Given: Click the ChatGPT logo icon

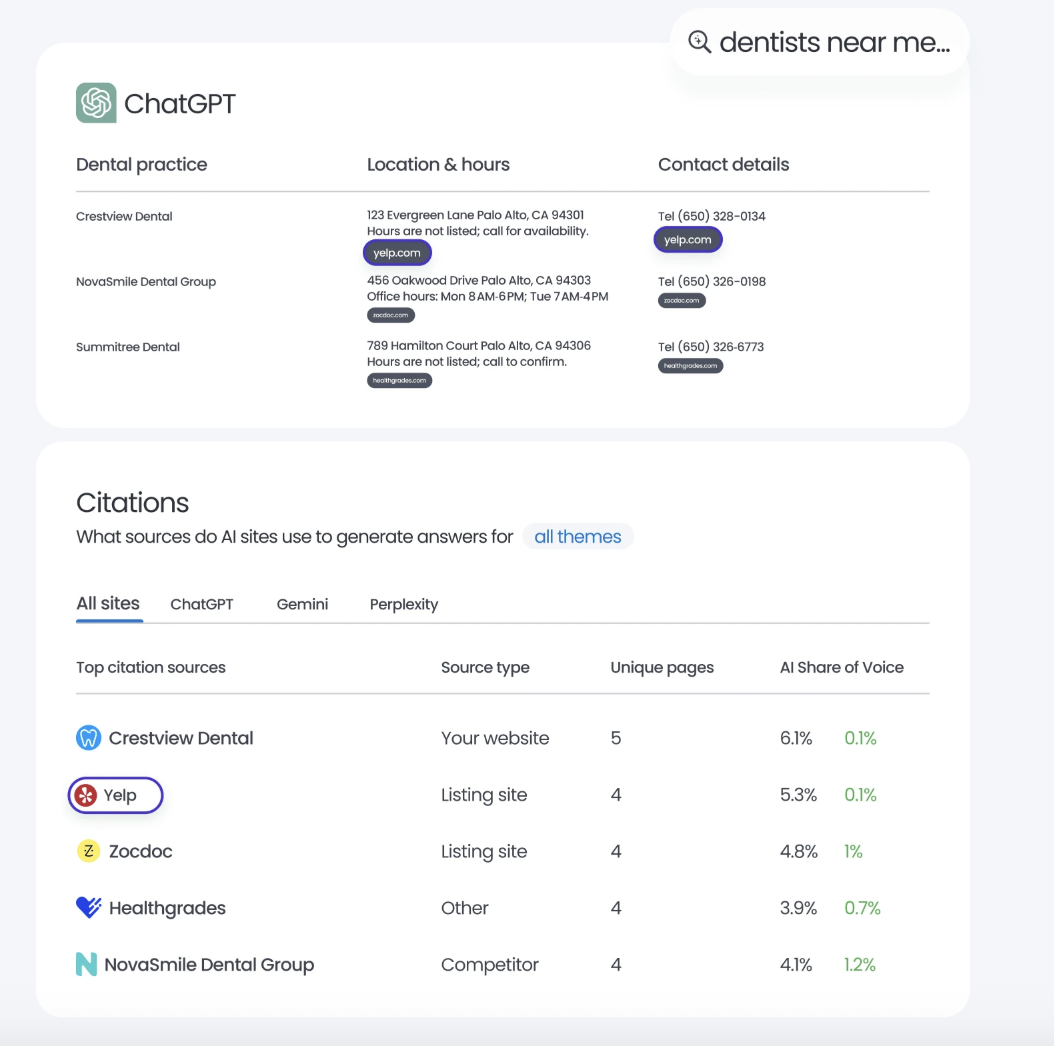Looking at the screenshot, I should pyautogui.click(x=96, y=103).
